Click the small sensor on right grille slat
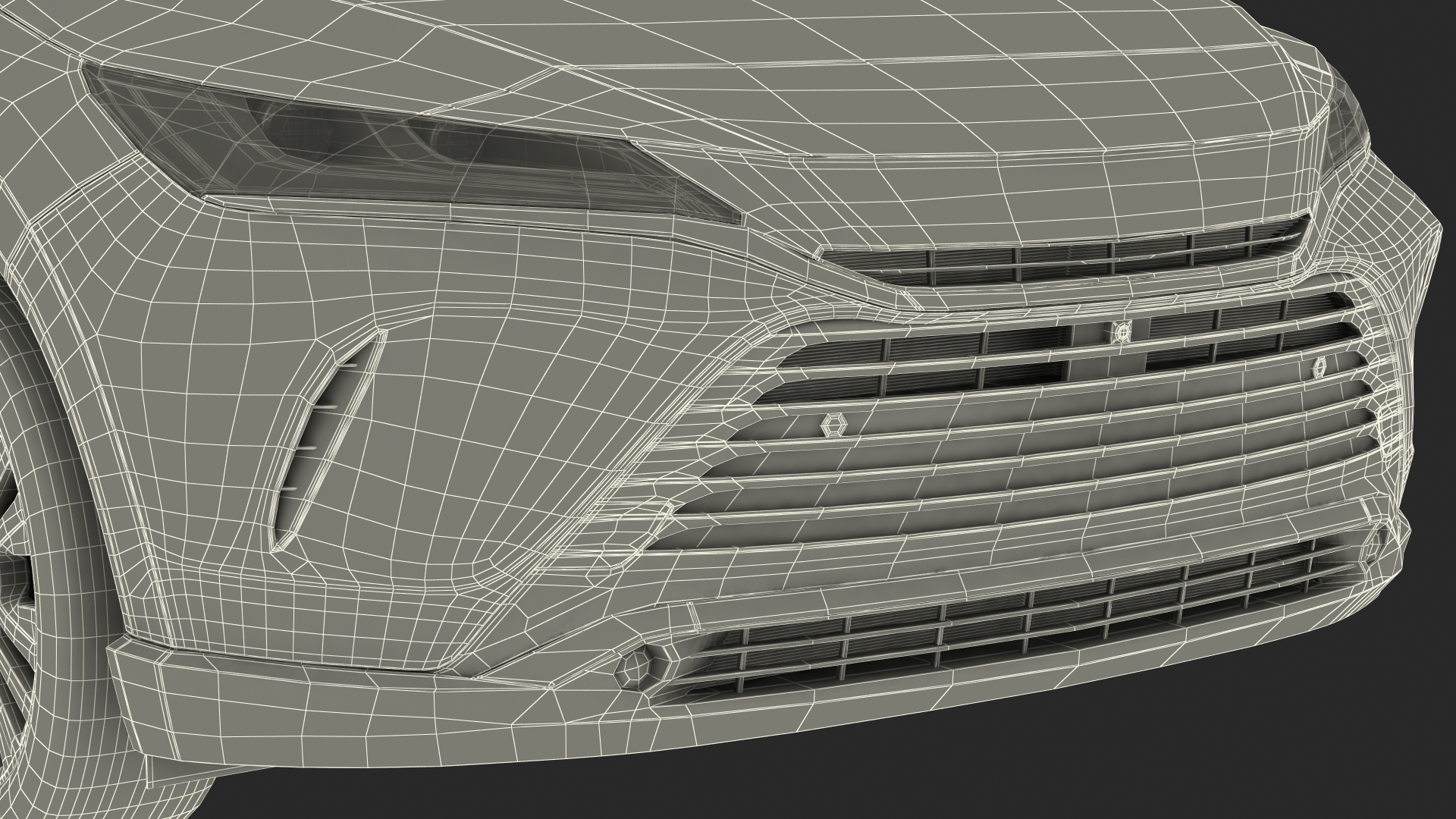 point(1319,367)
